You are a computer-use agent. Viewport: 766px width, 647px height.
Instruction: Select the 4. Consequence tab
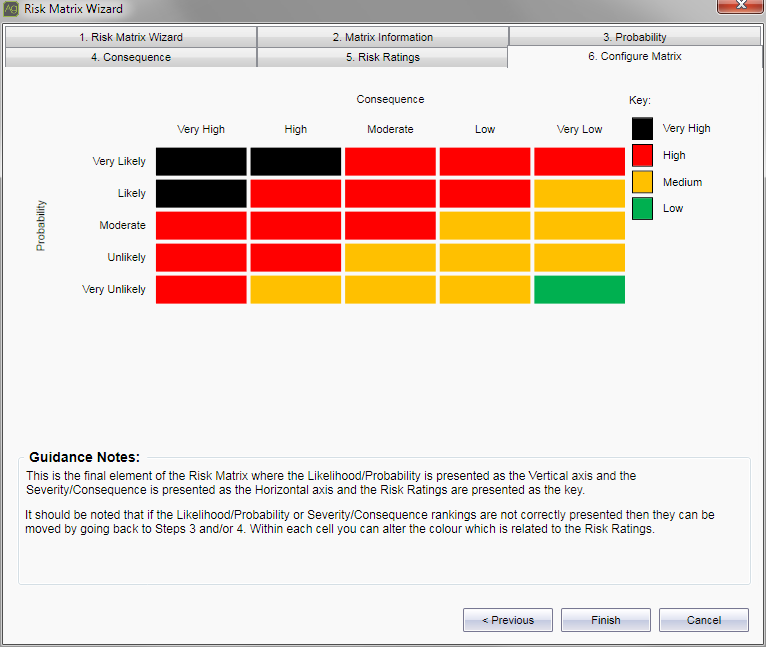tap(131, 57)
